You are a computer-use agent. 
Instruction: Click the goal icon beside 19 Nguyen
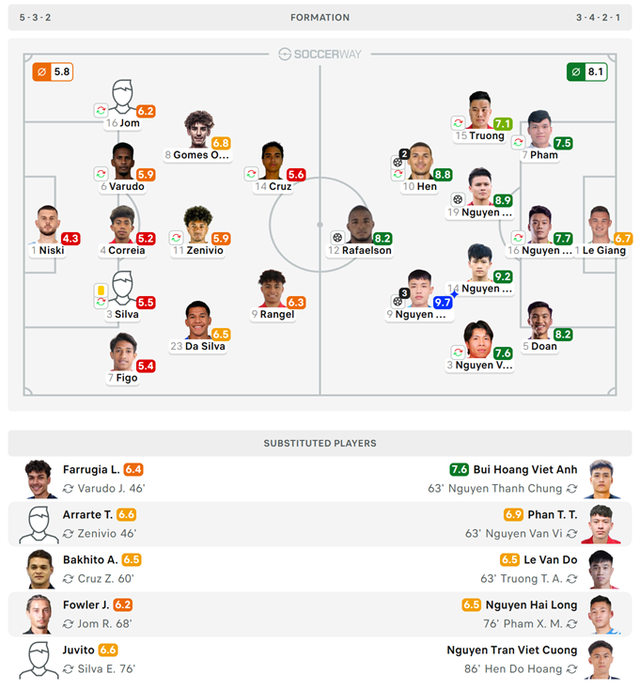point(458,199)
